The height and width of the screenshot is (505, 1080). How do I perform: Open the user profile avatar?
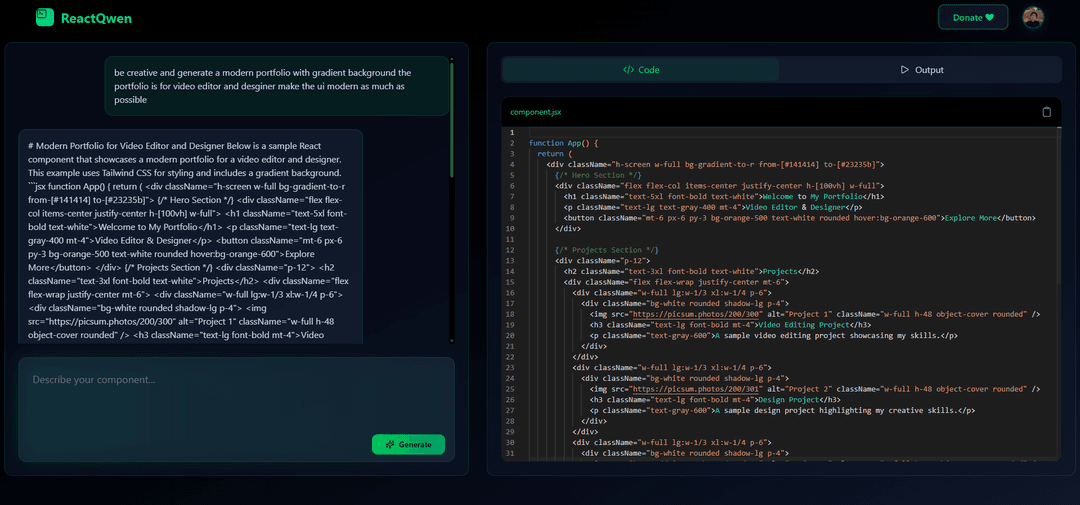(1033, 17)
